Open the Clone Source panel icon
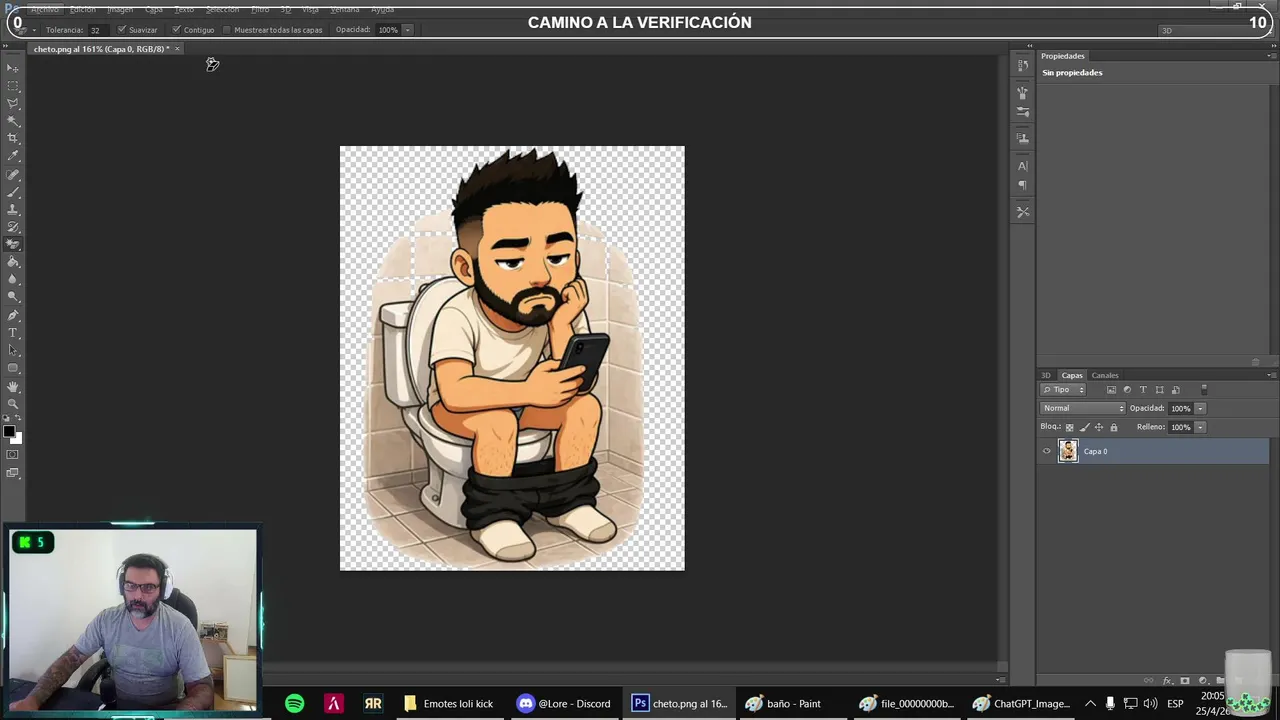This screenshot has height=720, width=1280. pyautogui.click(x=1022, y=137)
